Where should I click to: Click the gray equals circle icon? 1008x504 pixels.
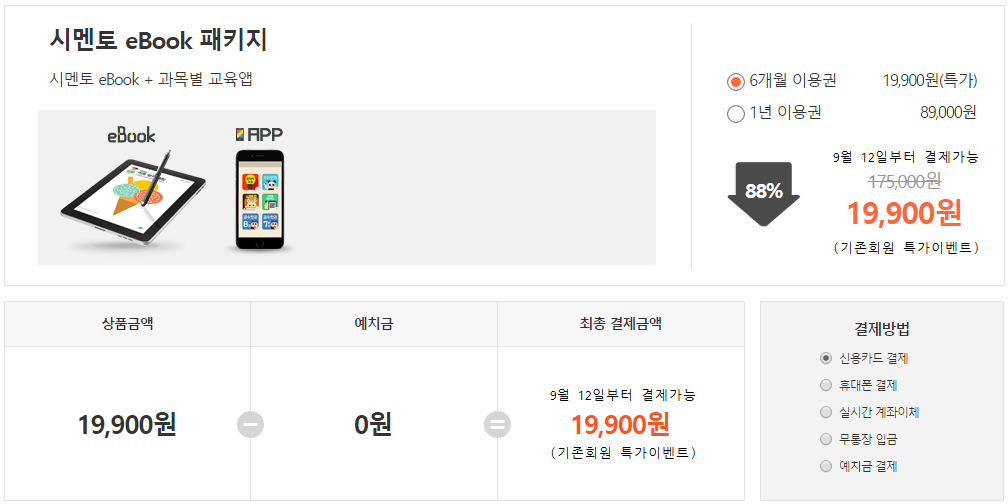pyautogui.click(x=497, y=424)
